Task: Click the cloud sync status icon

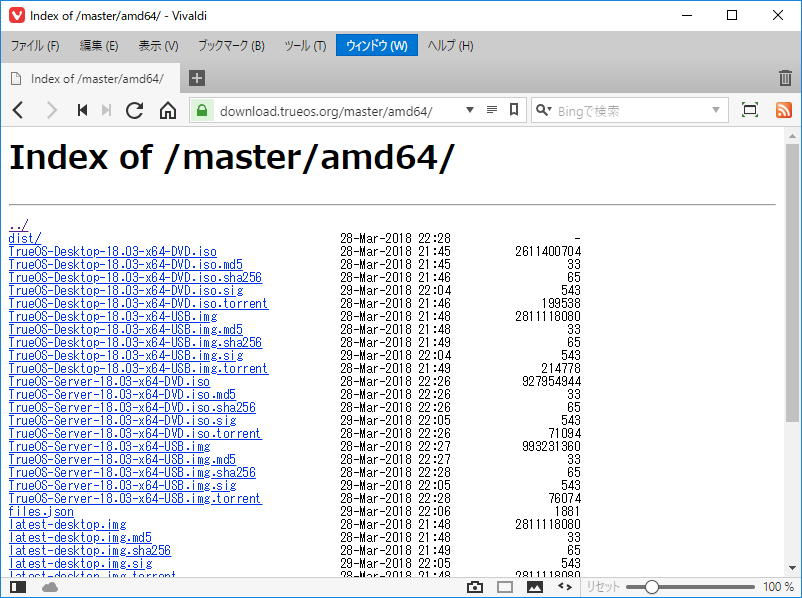Action: click(50, 587)
